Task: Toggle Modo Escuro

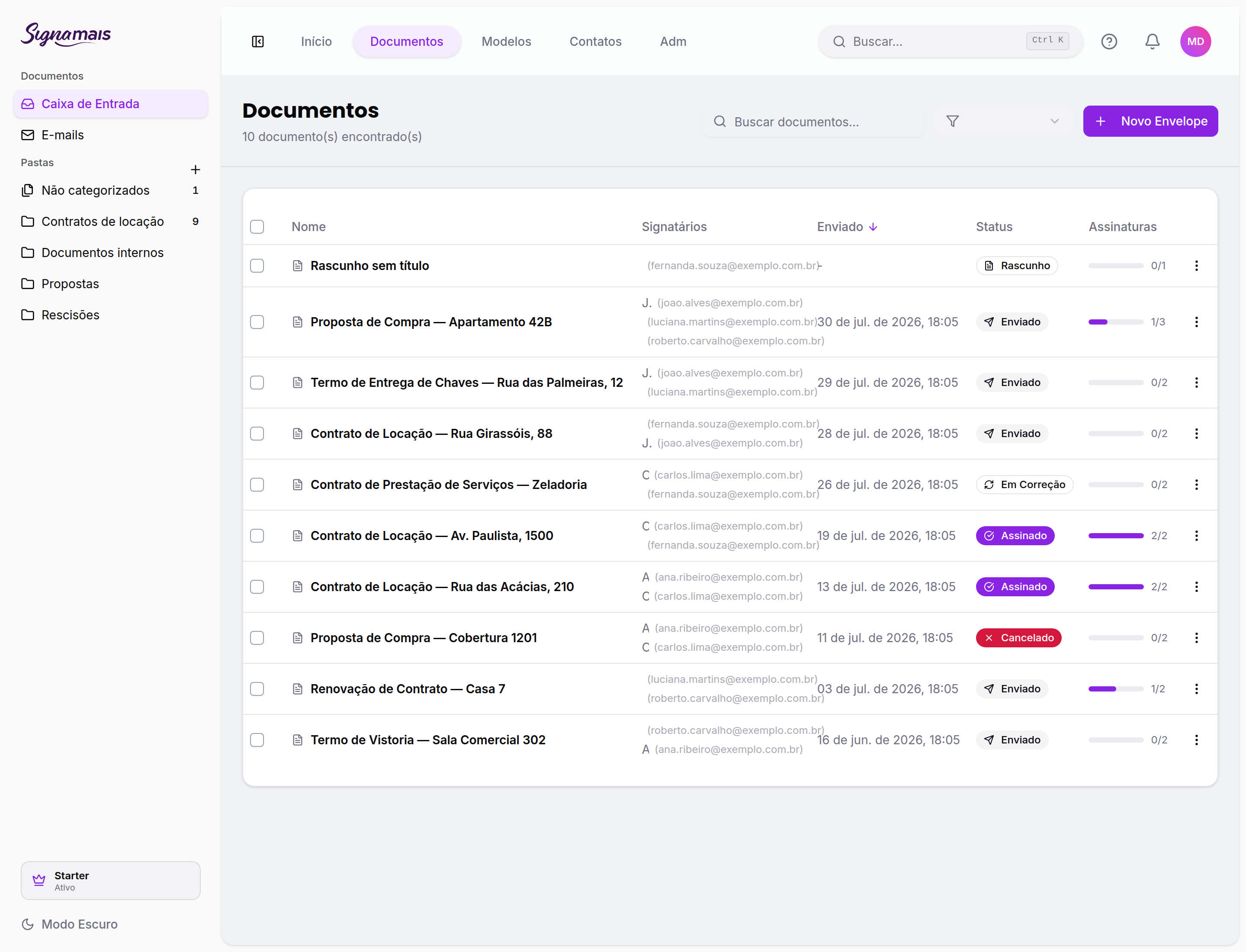Action: tap(70, 924)
